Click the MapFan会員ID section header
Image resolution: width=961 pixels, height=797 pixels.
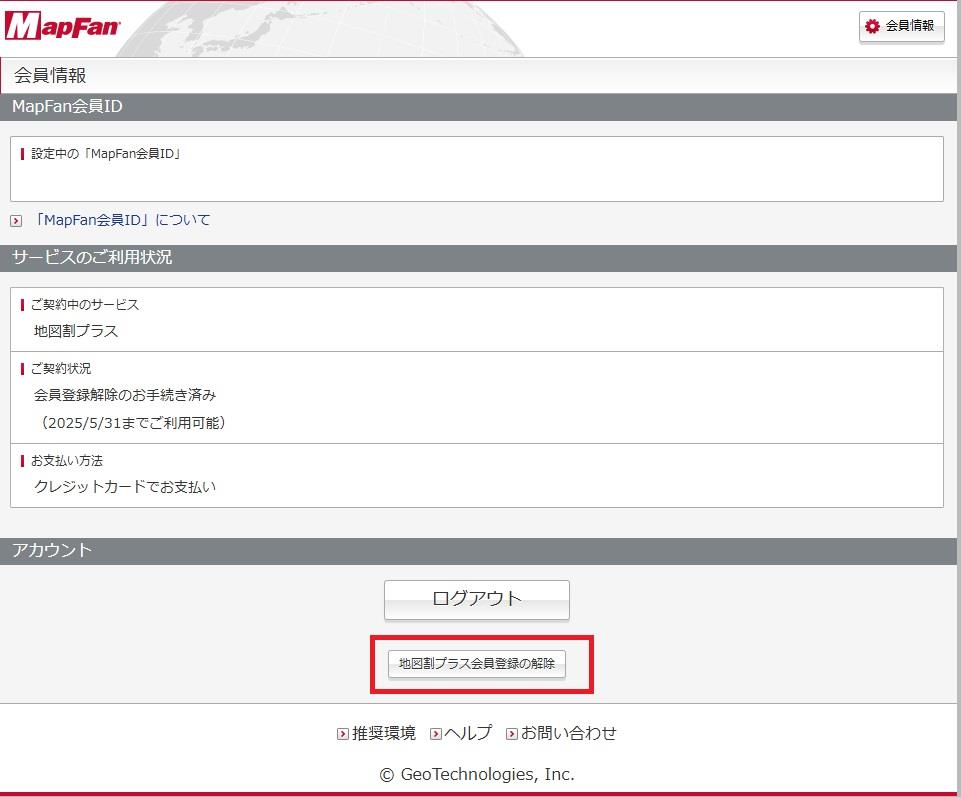478,107
